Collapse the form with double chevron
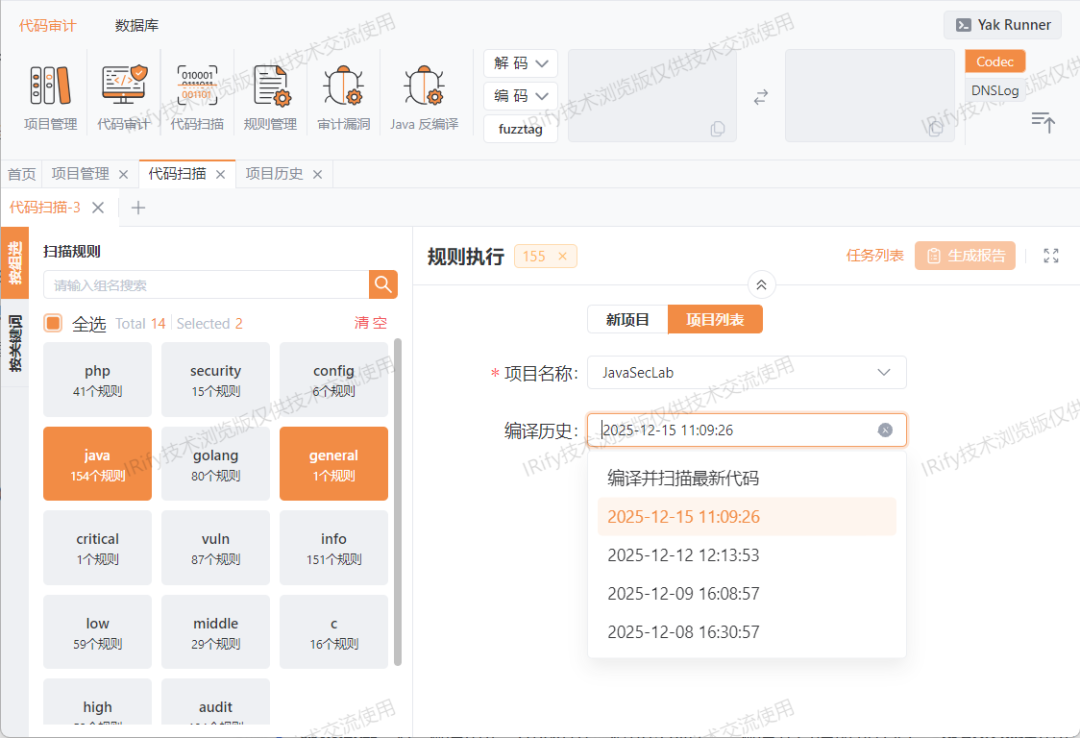The width and height of the screenshot is (1080, 738). (761, 285)
